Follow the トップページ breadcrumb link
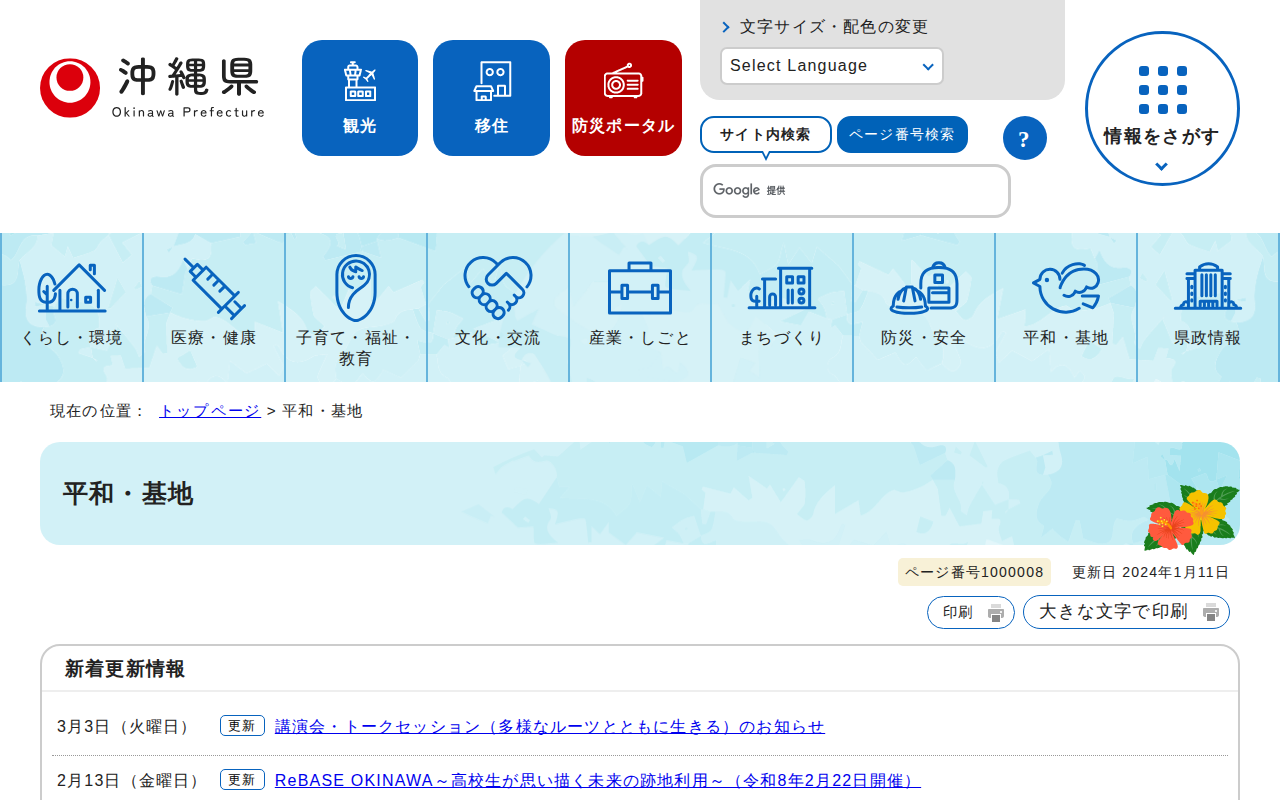This screenshot has height=800, width=1280. [x=210, y=411]
